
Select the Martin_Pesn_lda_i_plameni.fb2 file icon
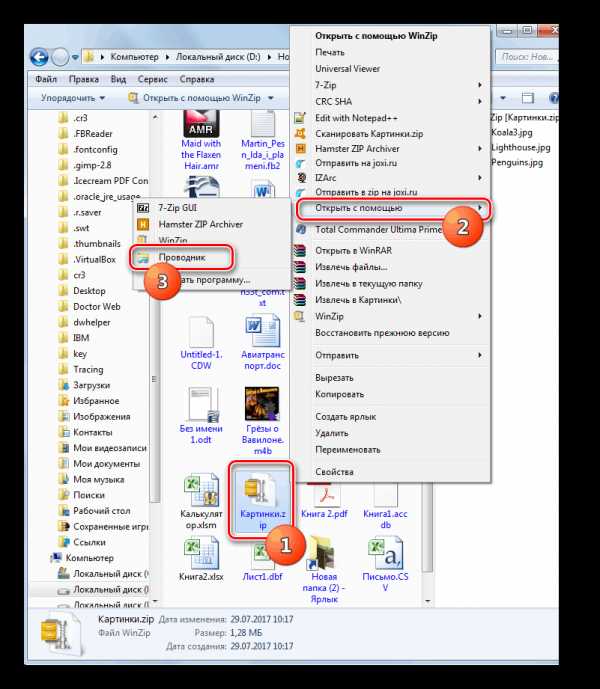pyautogui.click(x=262, y=123)
